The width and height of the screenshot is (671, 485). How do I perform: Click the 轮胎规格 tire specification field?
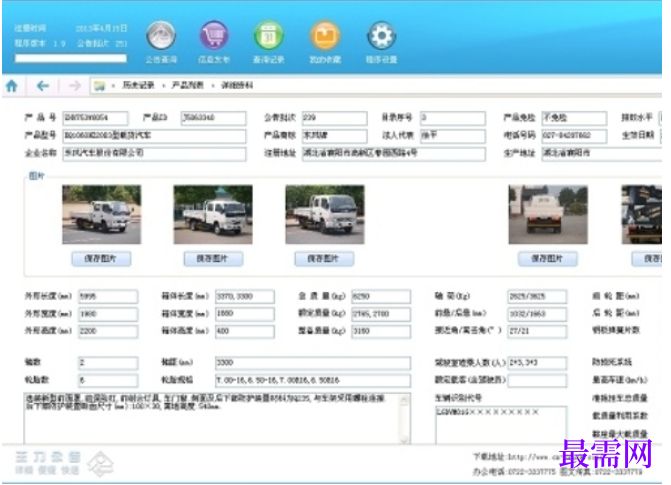(x=313, y=380)
